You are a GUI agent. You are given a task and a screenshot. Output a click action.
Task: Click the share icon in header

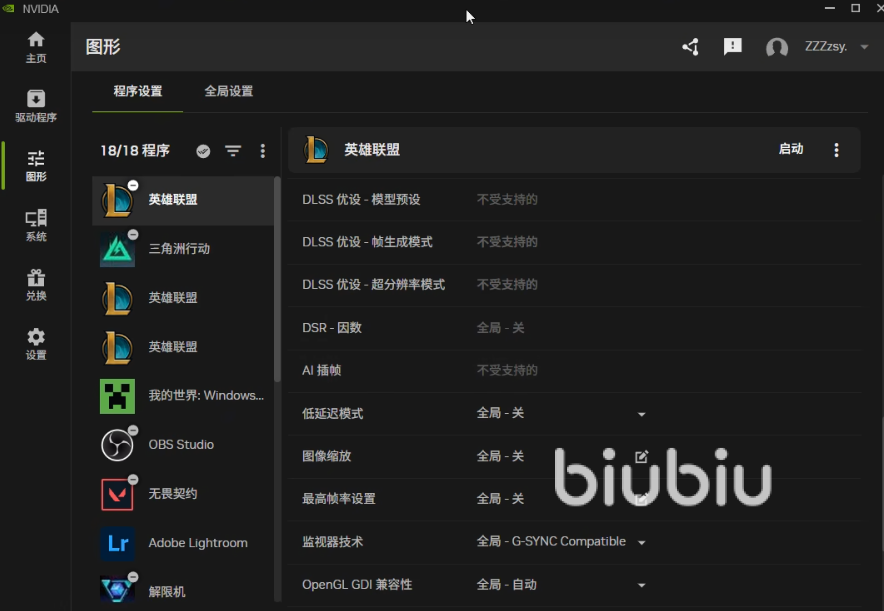(690, 47)
